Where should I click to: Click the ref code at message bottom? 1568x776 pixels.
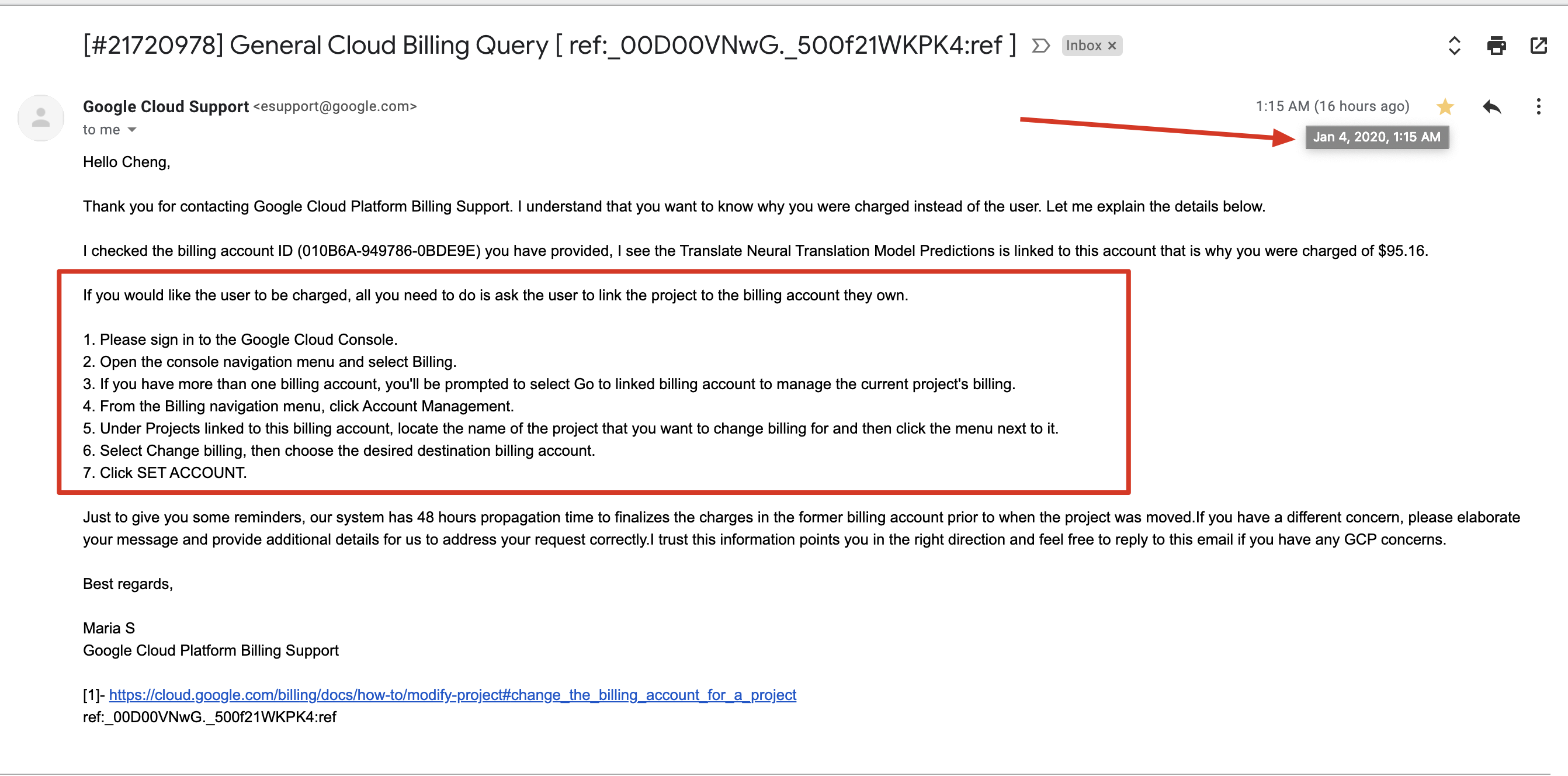click(209, 717)
